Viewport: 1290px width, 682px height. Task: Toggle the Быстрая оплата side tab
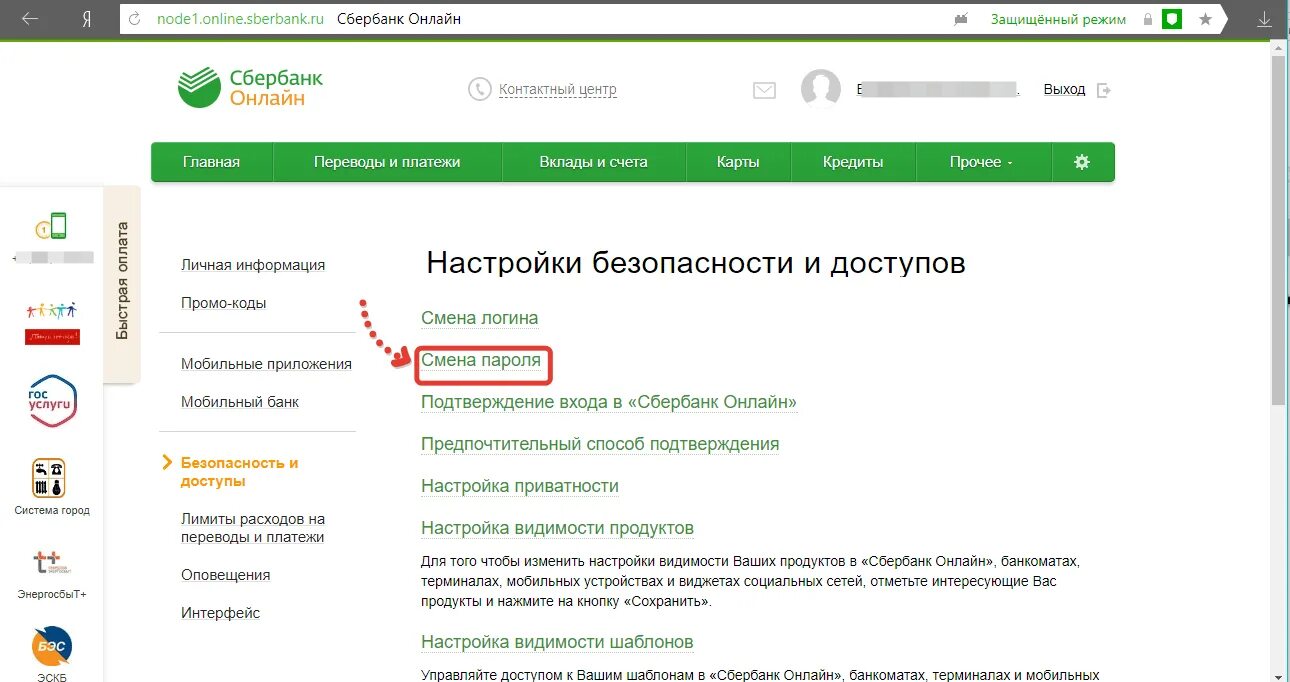(122, 283)
